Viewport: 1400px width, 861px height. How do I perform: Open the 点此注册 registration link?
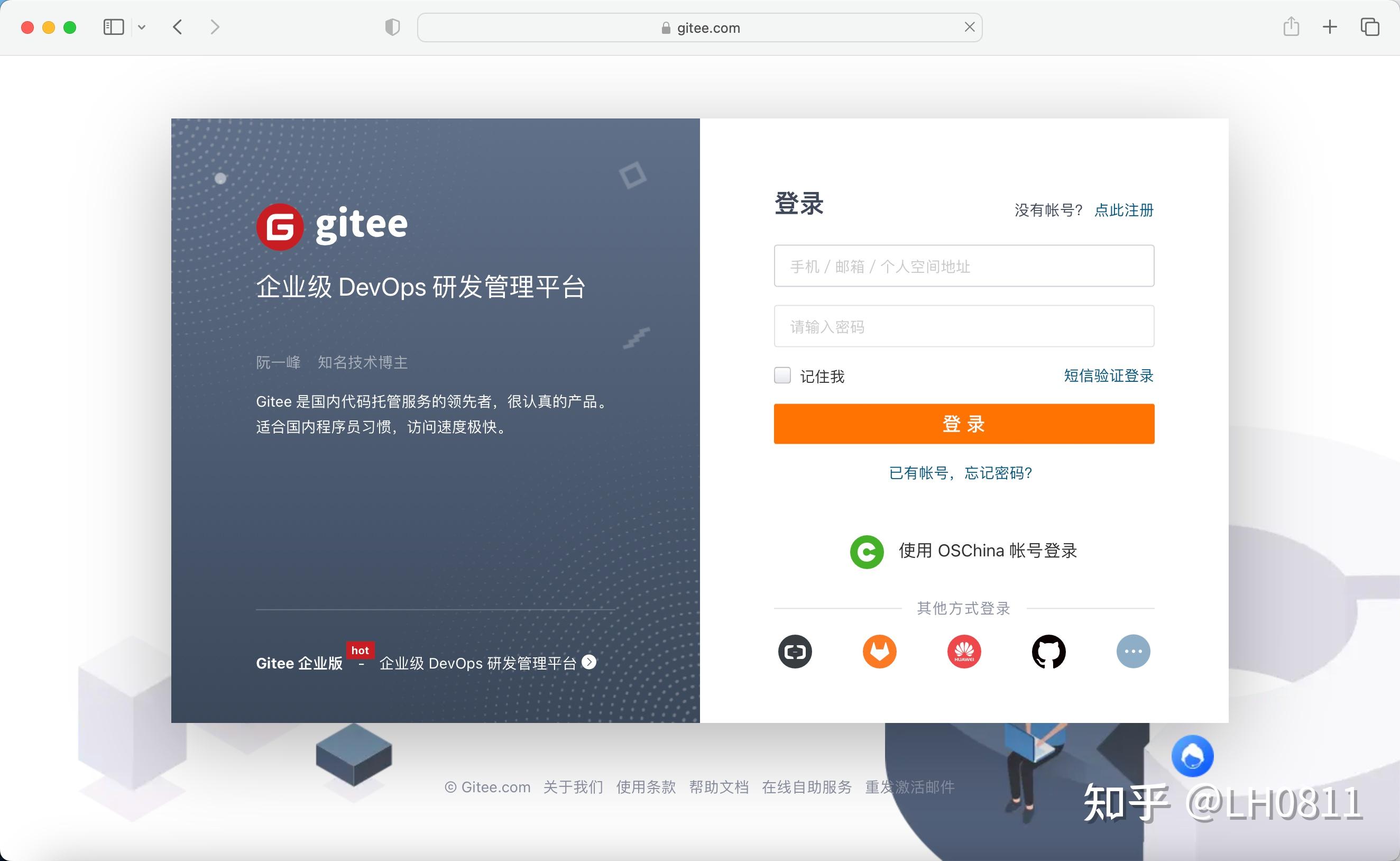1123,210
